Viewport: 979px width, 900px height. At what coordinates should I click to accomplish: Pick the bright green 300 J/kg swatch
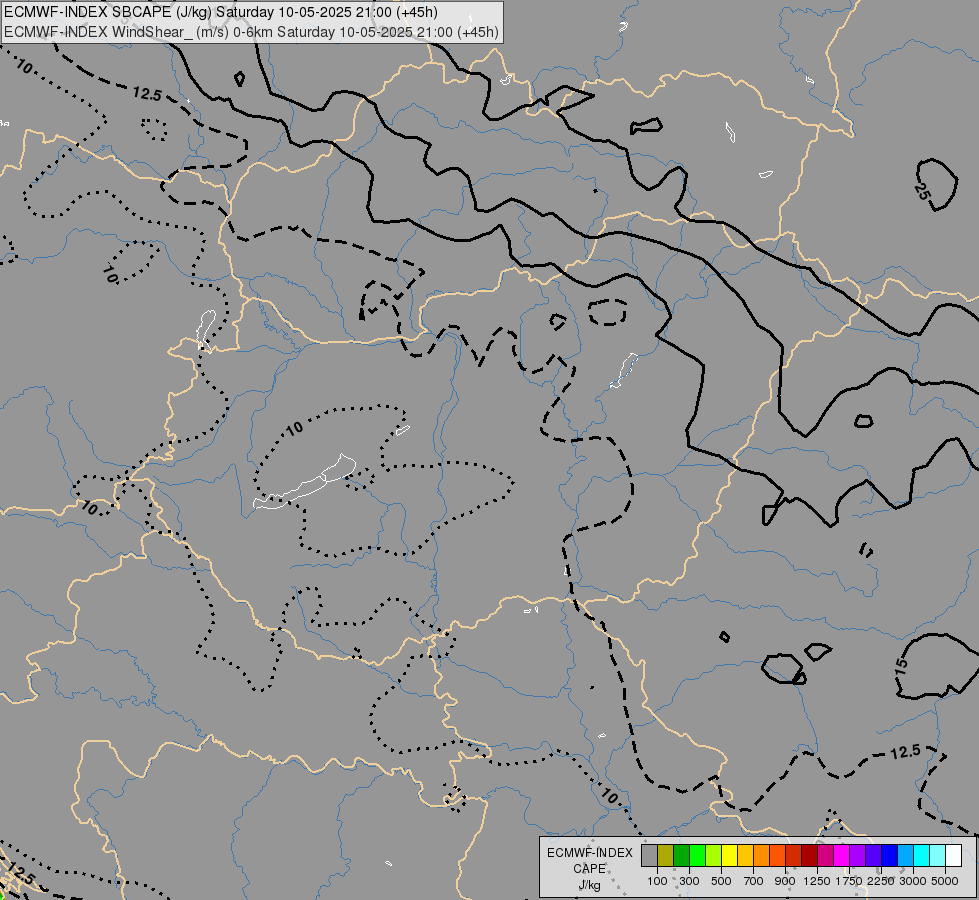tap(697, 855)
